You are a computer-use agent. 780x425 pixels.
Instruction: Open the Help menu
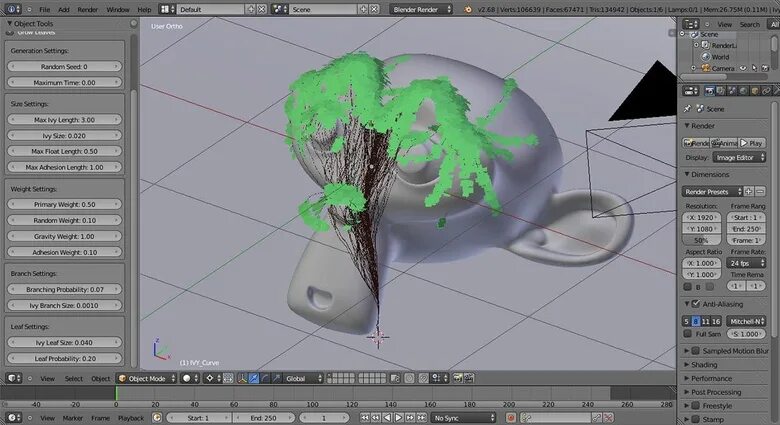144,9
